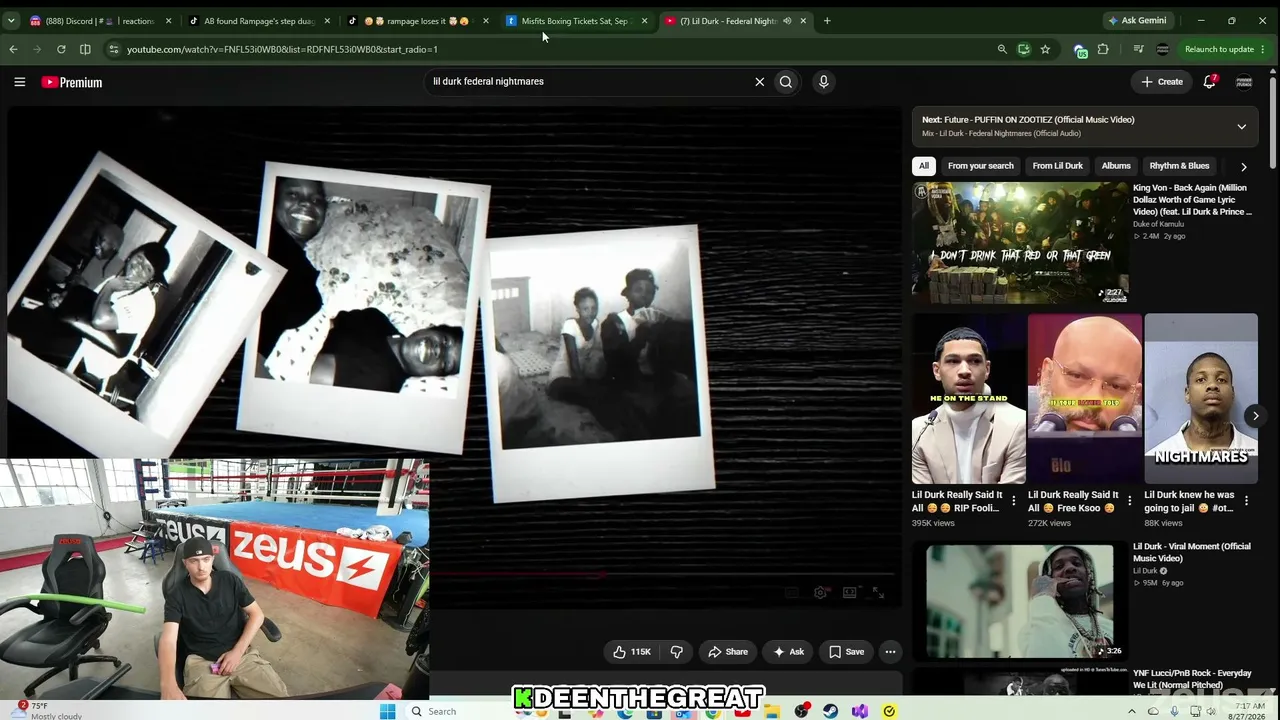The width and height of the screenshot is (1280, 720).
Task: Select the Rhythm & Blues chip
Action: [1179, 166]
